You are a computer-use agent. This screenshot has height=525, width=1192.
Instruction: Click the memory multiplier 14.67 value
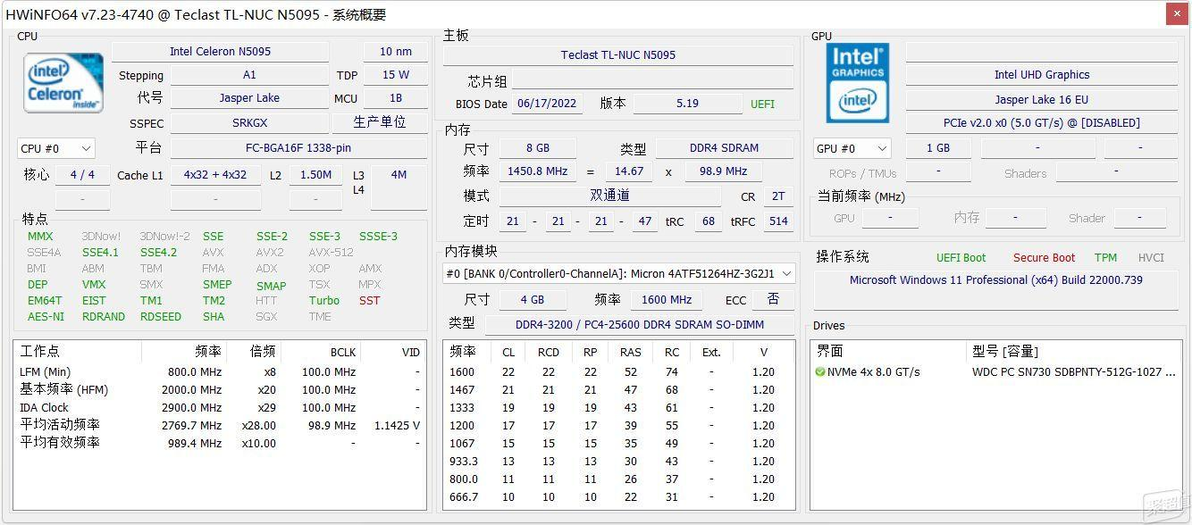[x=629, y=172]
